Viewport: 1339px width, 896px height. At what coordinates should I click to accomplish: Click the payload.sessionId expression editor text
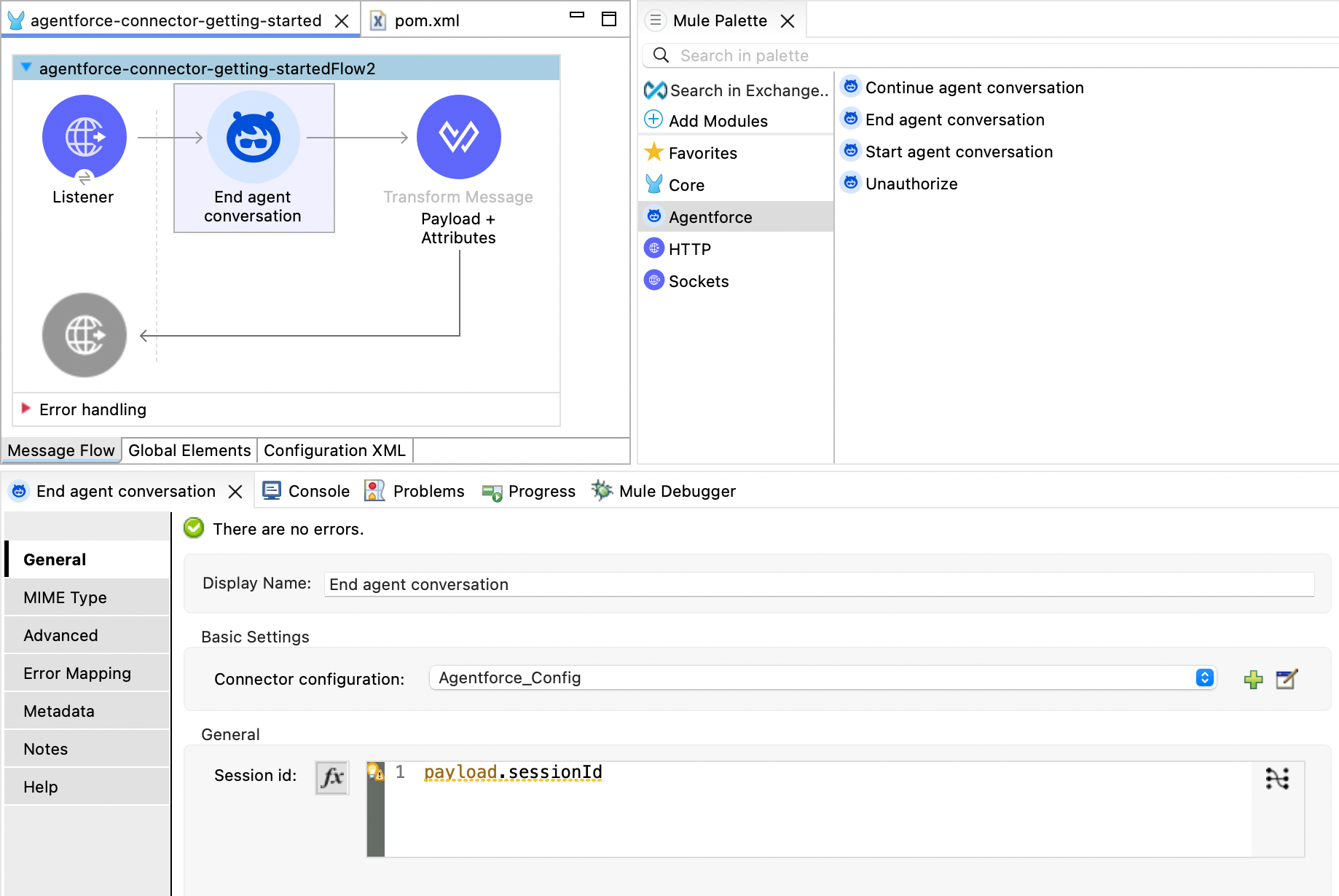(x=513, y=772)
